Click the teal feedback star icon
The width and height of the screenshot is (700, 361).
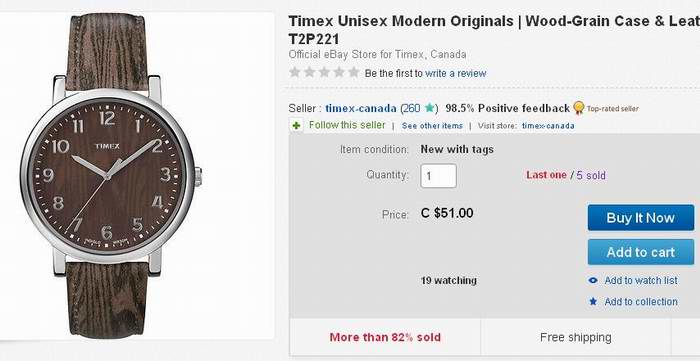pyautogui.click(x=429, y=108)
